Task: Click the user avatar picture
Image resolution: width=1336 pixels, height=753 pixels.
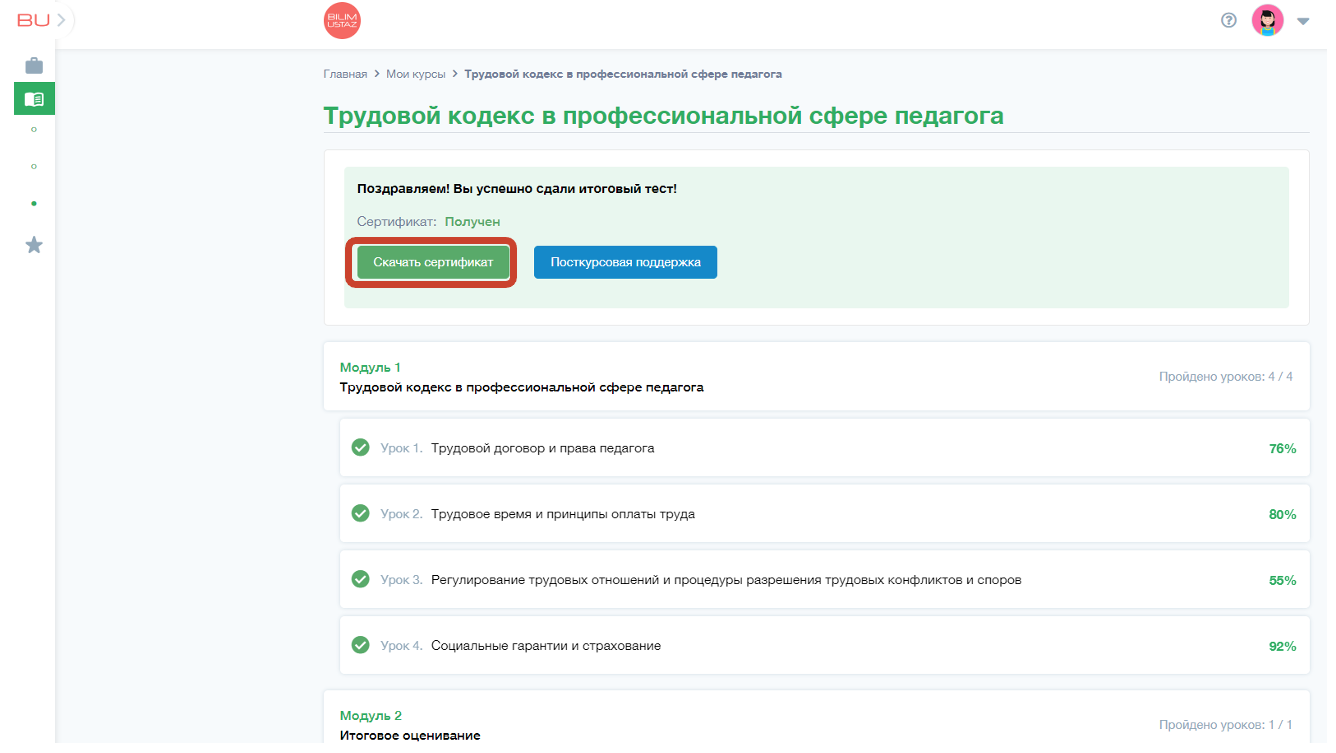Action: (x=1268, y=20)
